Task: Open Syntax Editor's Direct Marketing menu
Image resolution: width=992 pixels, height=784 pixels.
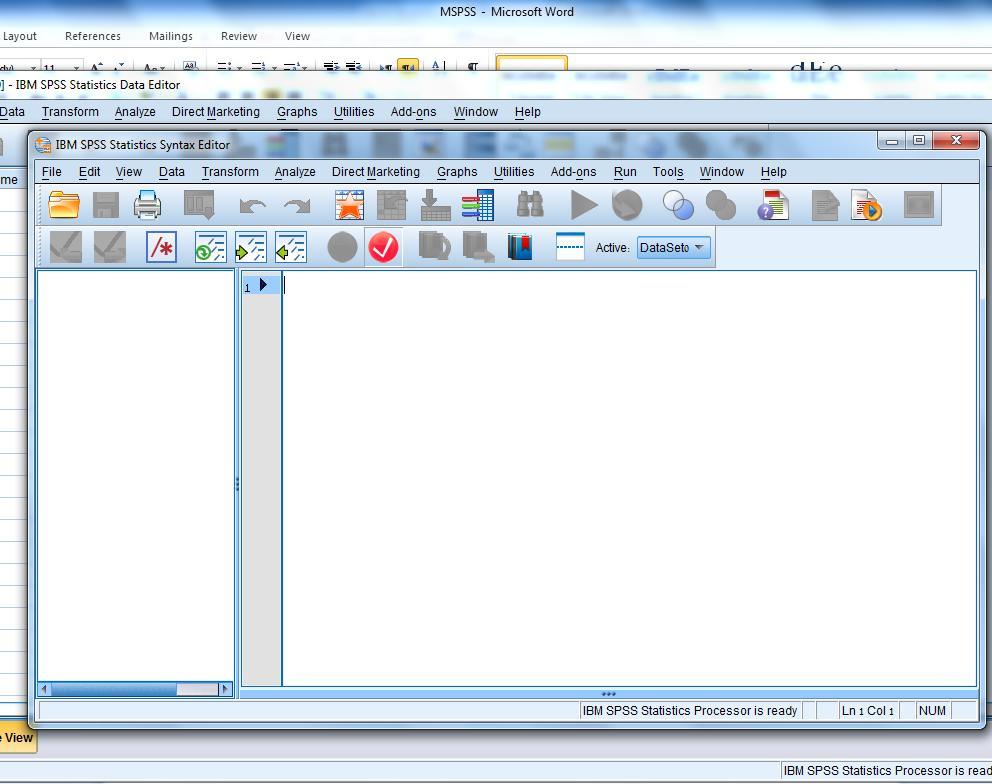Action: point(376,171)
